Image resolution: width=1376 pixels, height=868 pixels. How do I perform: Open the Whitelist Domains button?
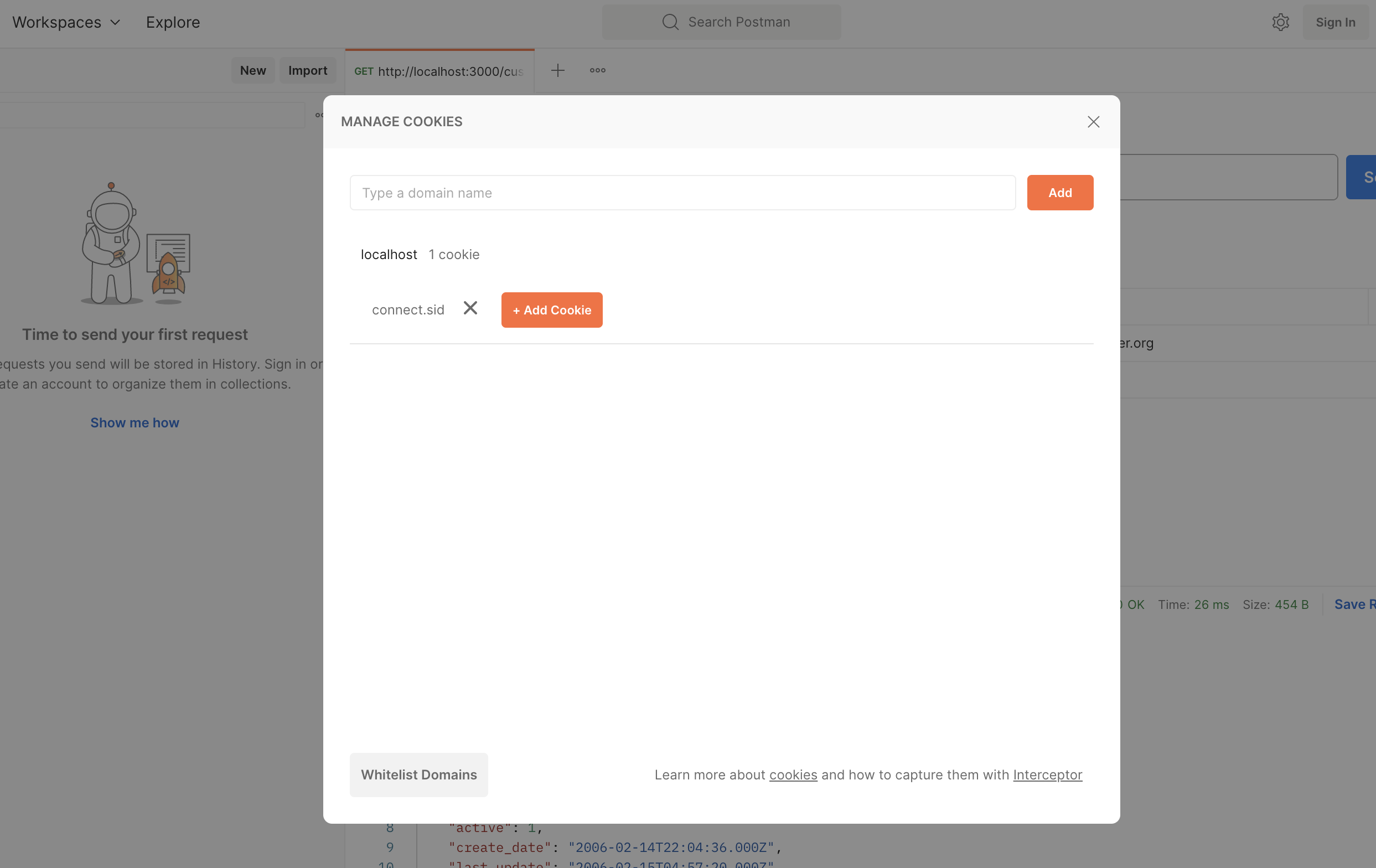[418, 774]
